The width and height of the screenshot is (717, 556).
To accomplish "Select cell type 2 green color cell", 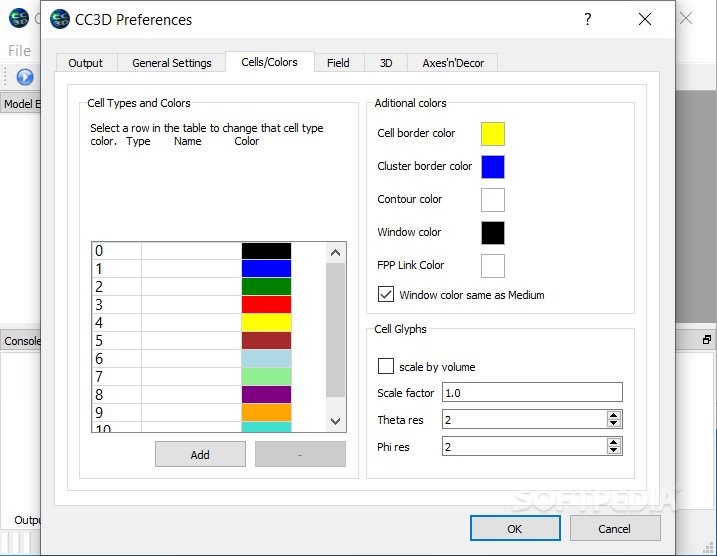I will point(266,287).
